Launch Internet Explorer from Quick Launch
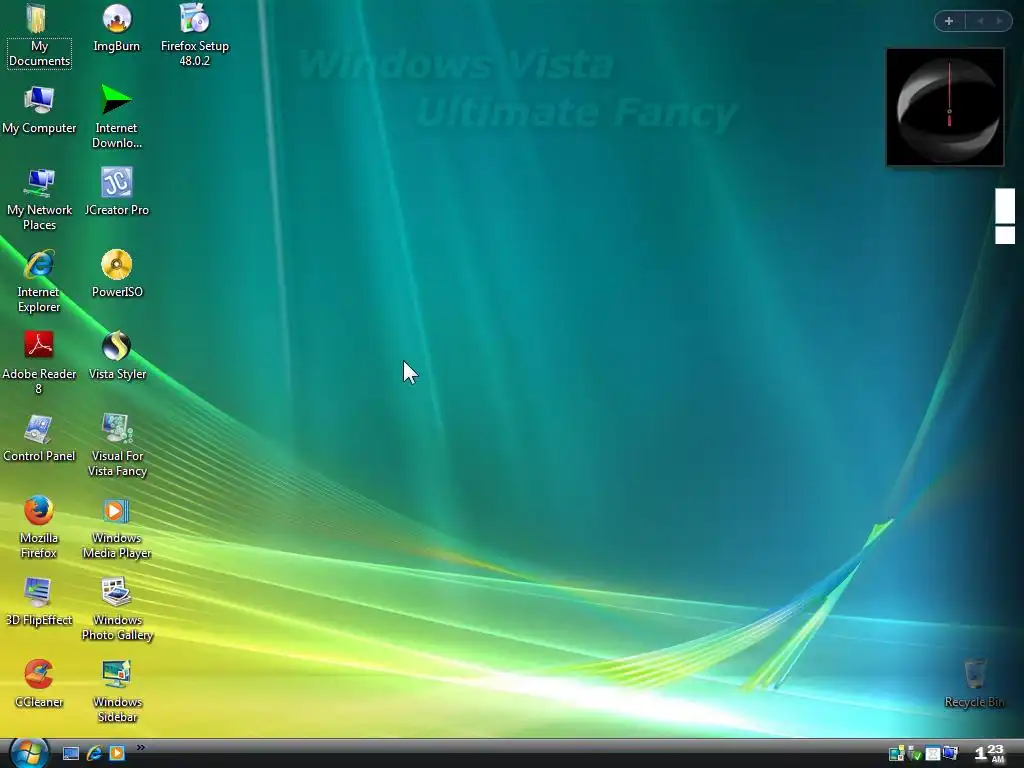Viewport: 1024px width, 768px height. [94, 754]
